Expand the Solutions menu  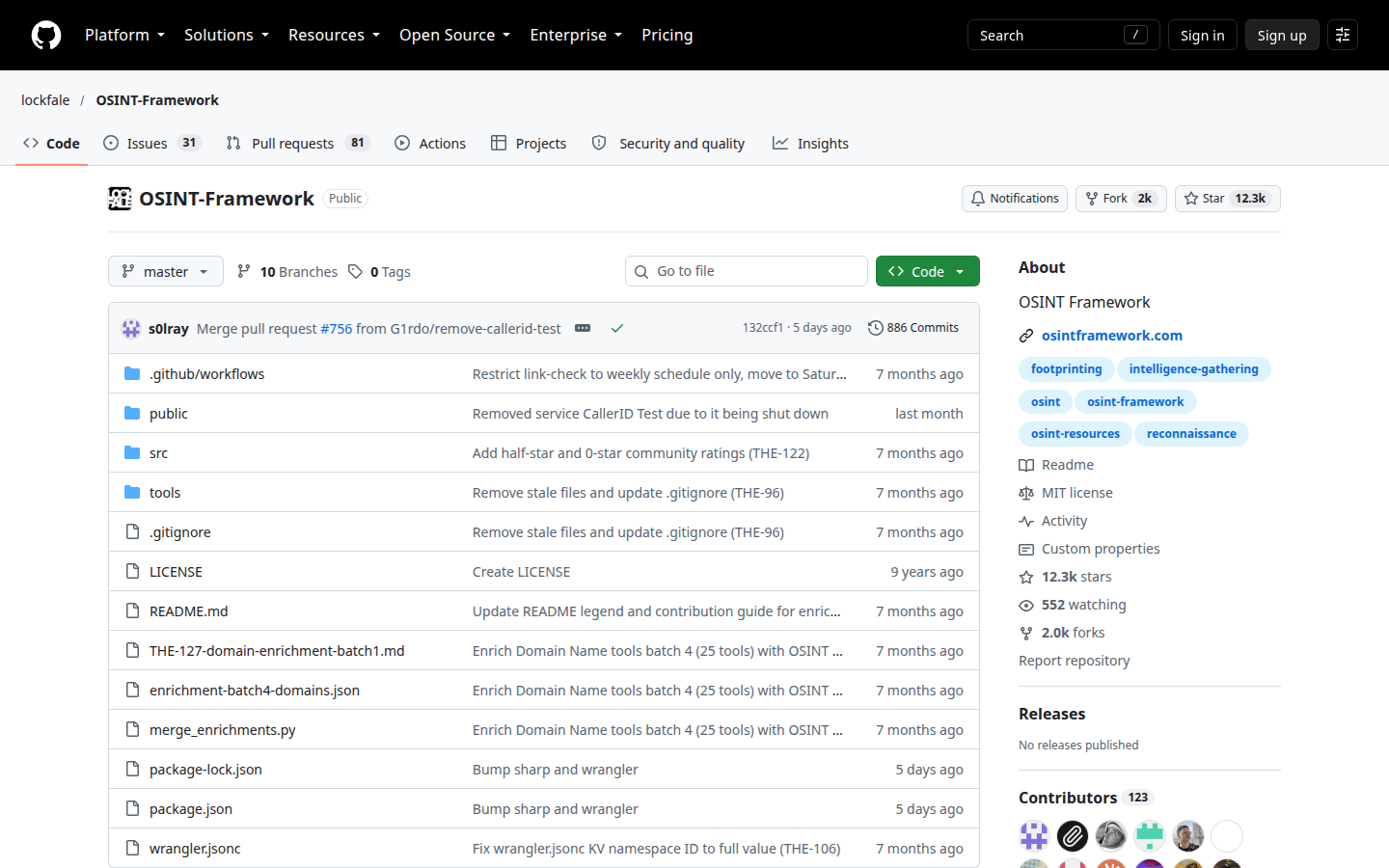pos(227,35)
